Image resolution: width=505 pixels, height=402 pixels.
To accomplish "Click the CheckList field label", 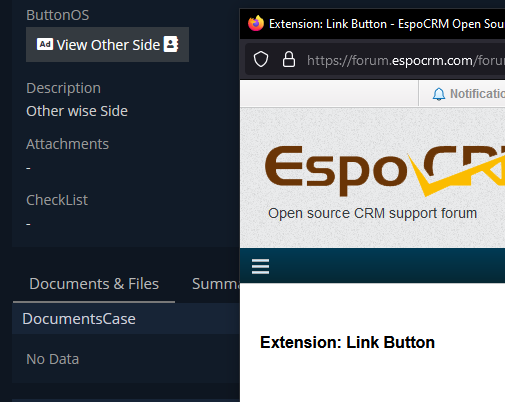I will tap(57, 200).
